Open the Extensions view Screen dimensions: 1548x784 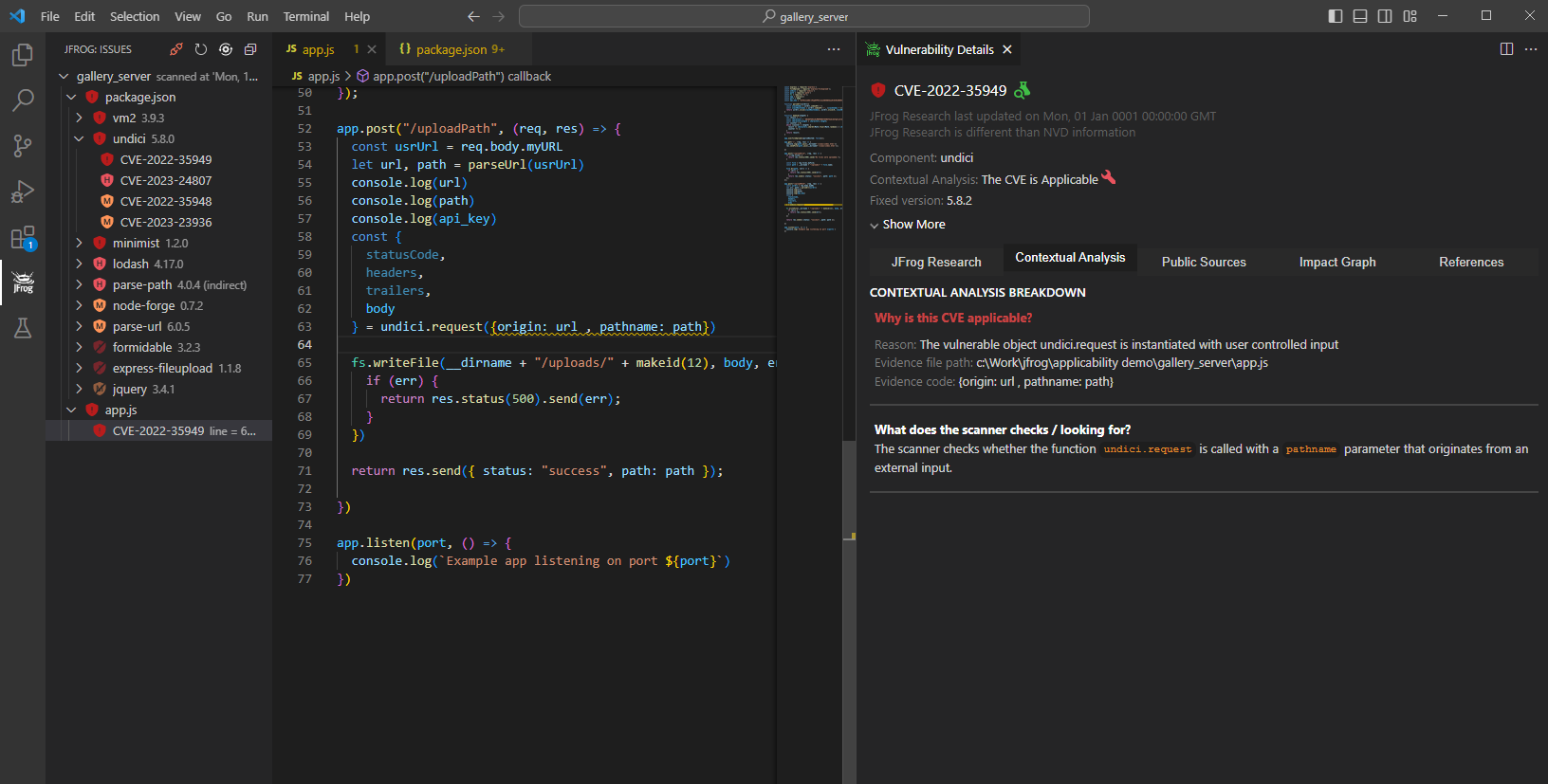pos(23,237)
